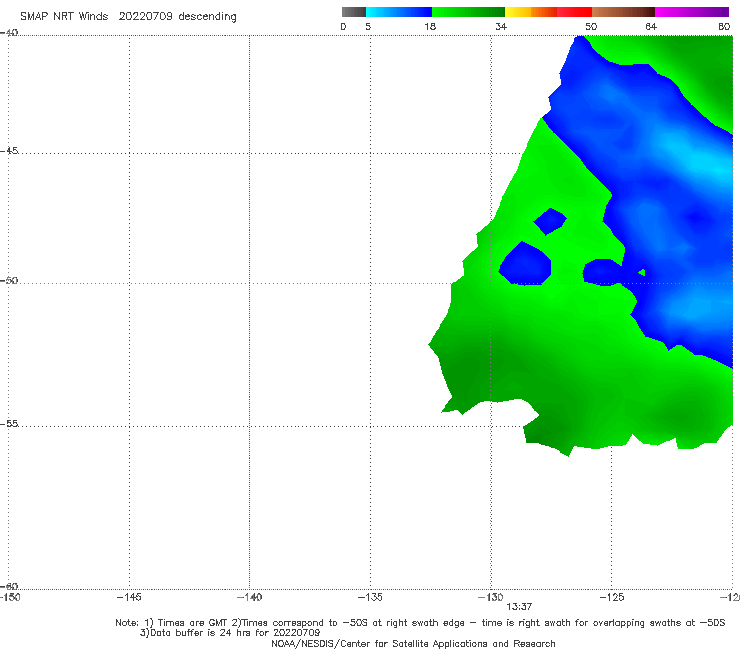Click the date '20220709' in the title
This screenshot has height=650, width=740.
click(145, 17)
